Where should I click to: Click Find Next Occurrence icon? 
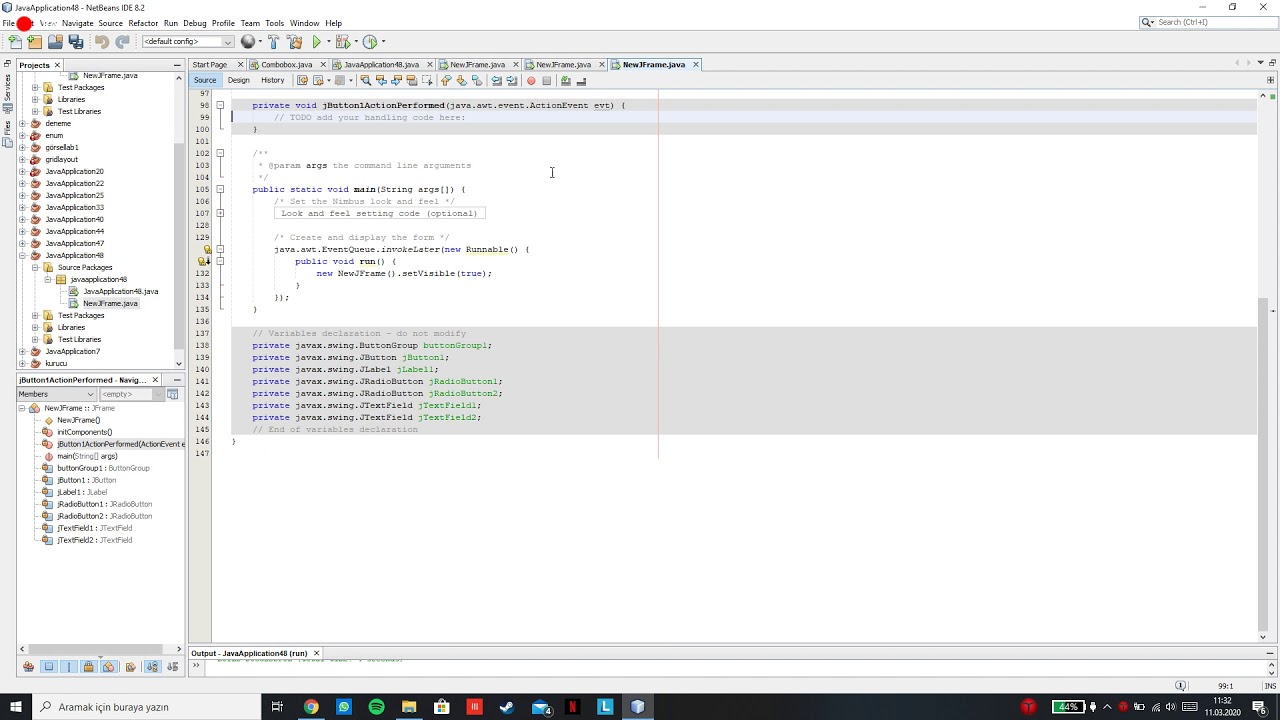pyautogui.click(x=397, y=81)
